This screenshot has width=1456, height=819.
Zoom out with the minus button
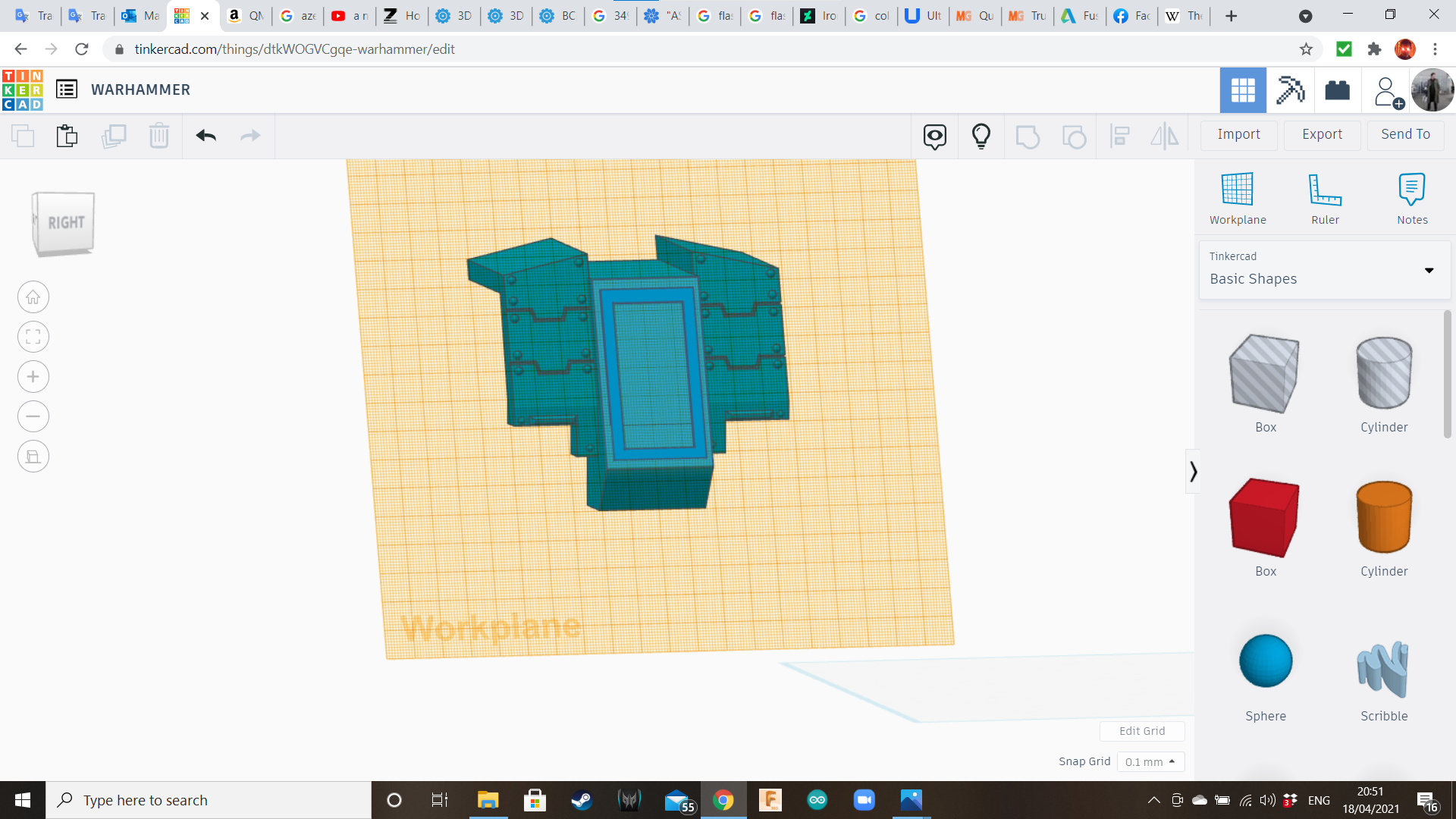click(33, 416)
